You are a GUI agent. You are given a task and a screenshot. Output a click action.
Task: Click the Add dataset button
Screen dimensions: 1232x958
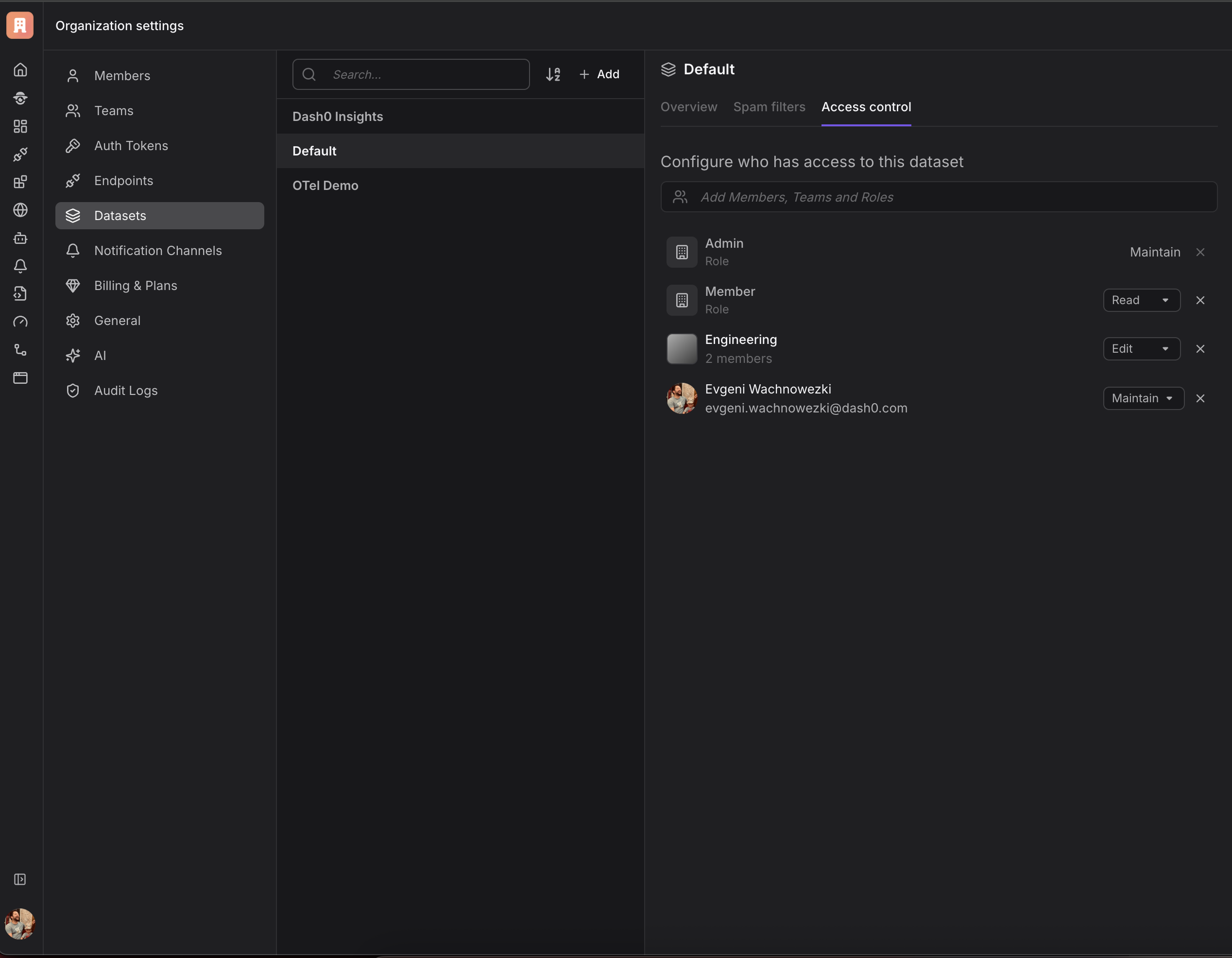click(x=599, y=74)
